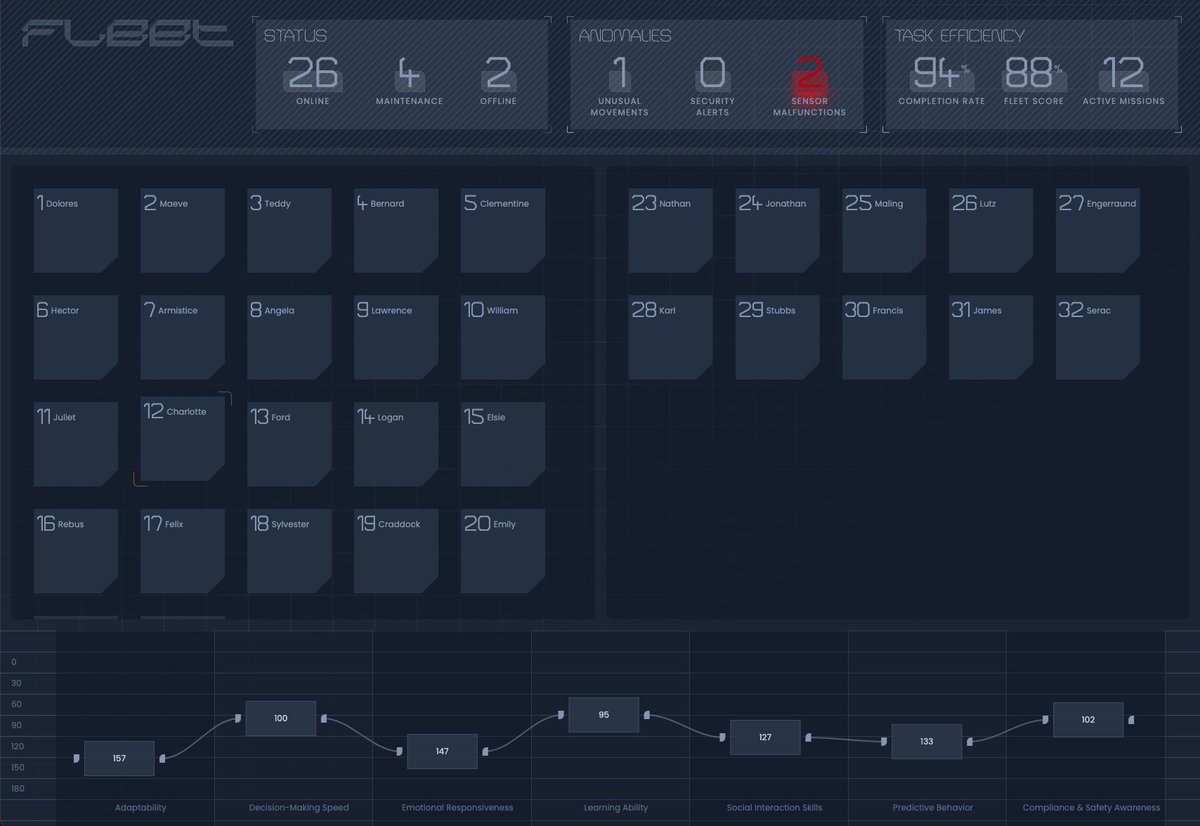1200x826 pixels.
Task: Click the Decision-Making Speed axis label
Action: point(299,808)
